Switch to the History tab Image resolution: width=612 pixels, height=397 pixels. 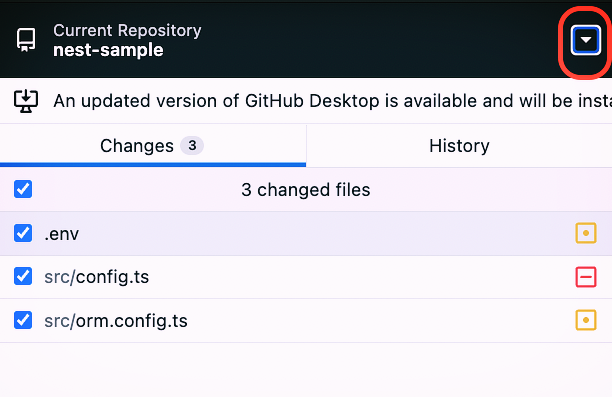(x=459, y=146)
